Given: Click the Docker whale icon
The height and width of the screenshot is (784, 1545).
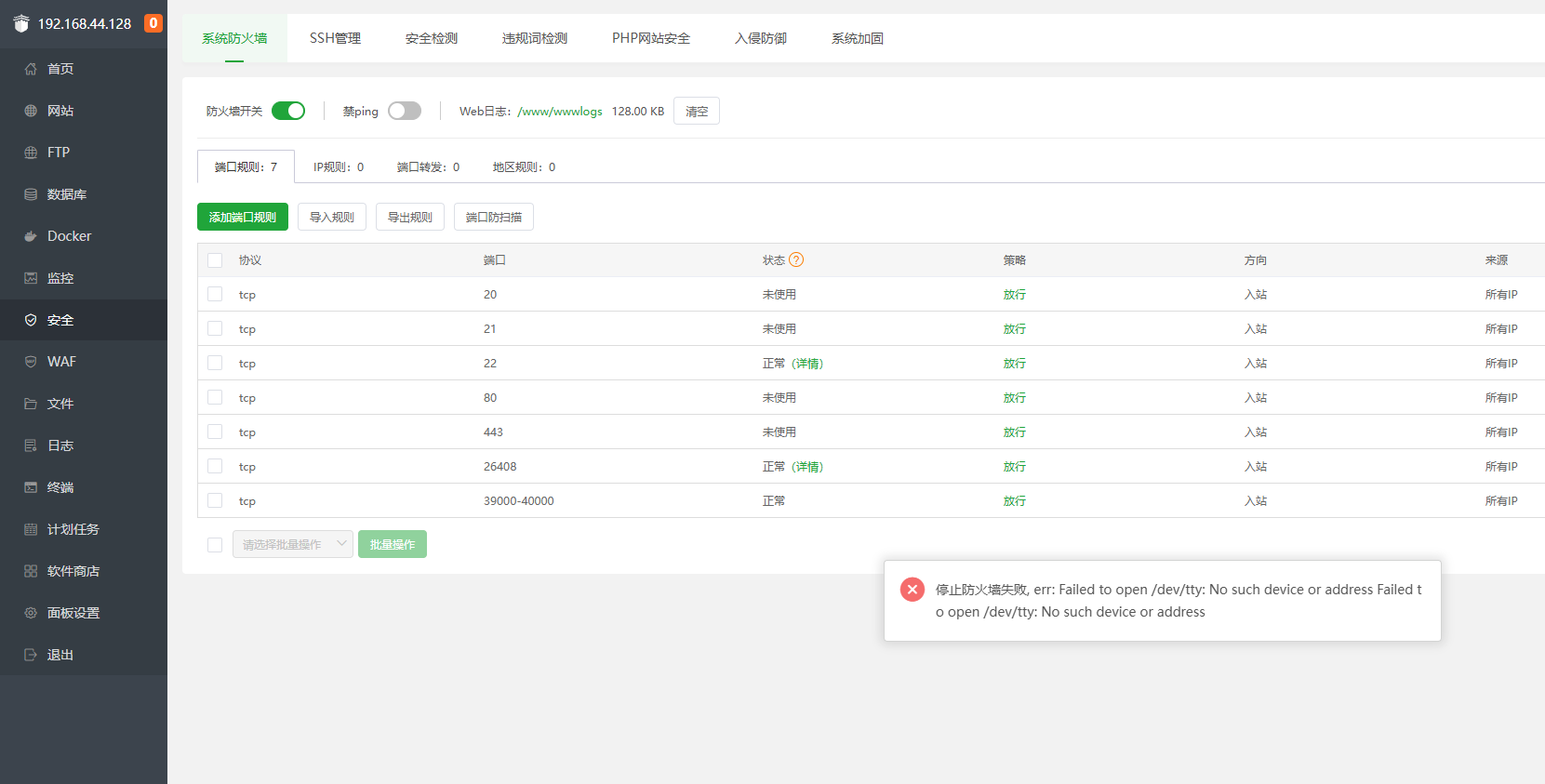Looking at the screenshot, I should coord(31,236).
